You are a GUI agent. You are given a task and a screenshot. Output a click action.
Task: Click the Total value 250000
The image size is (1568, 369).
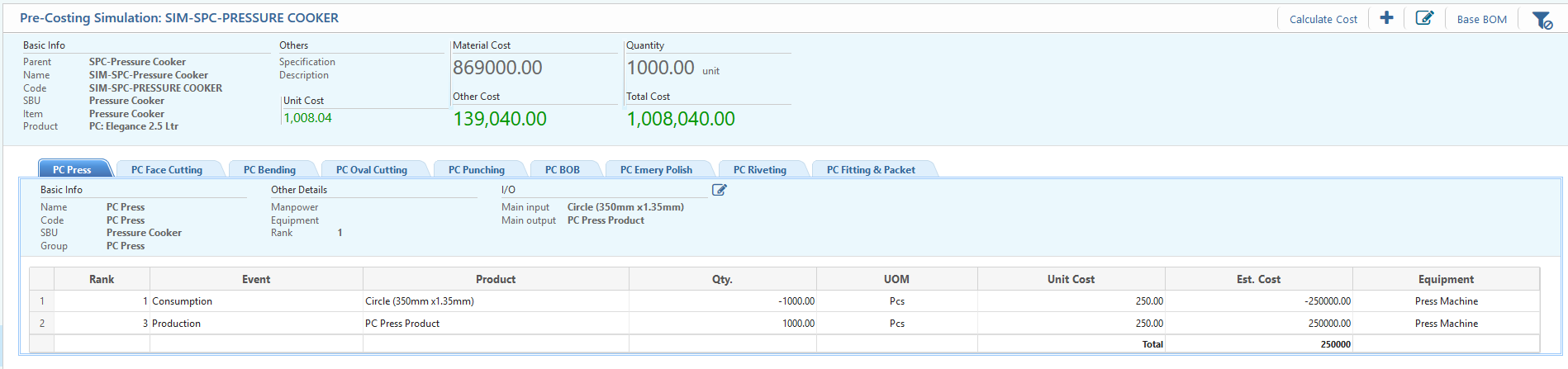[x=1335, y=344]
